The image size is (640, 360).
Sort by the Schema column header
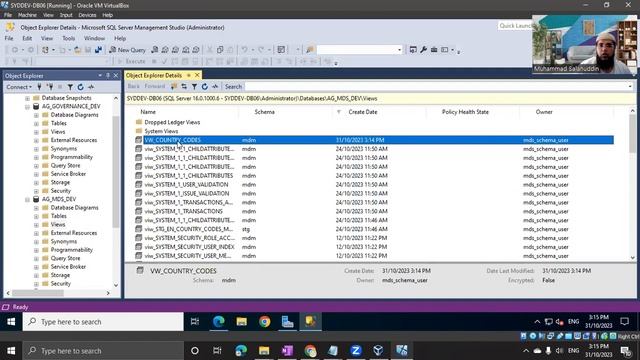click(x=264, y=112)
